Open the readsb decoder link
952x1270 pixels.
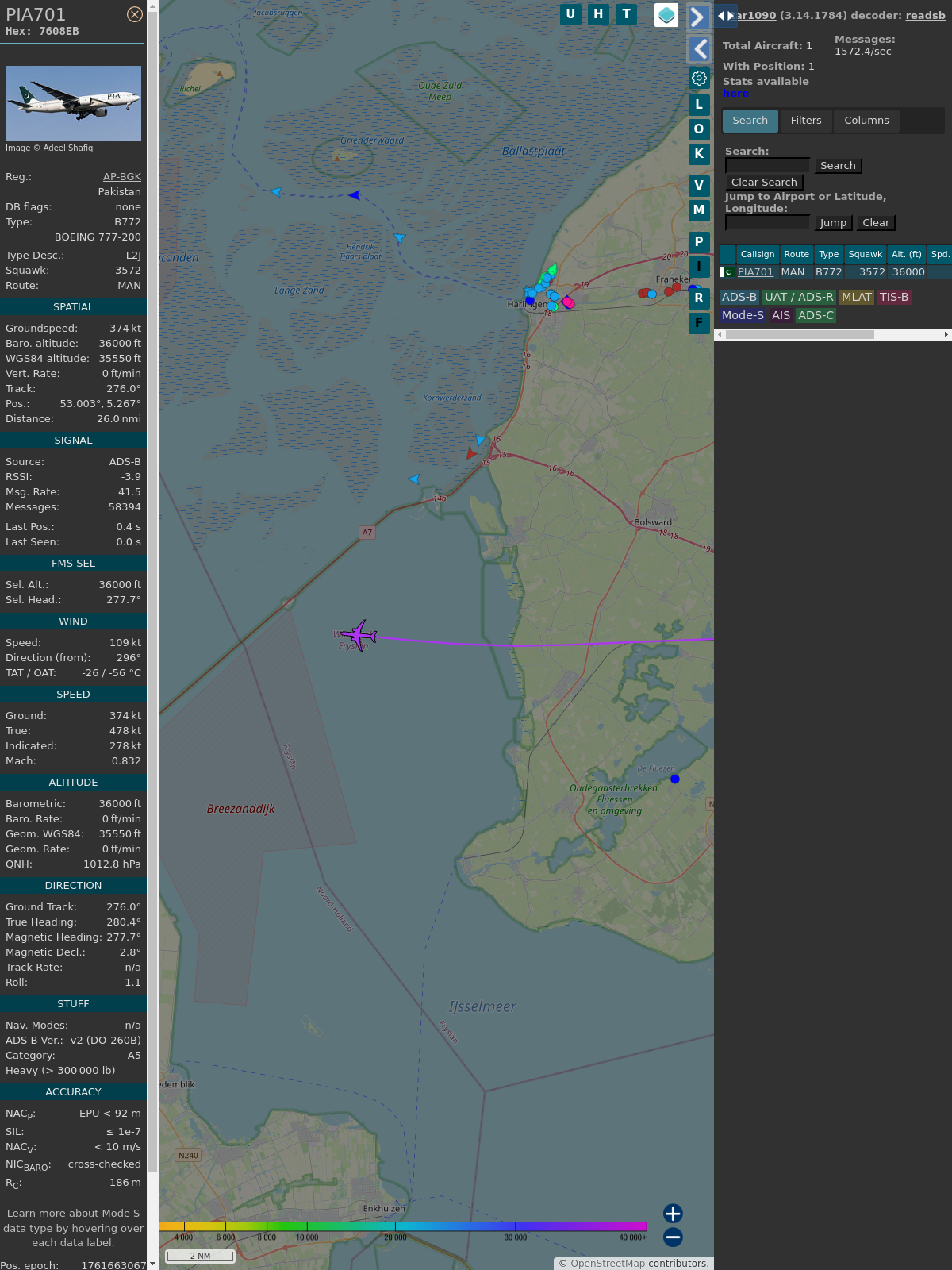point(925,15)
